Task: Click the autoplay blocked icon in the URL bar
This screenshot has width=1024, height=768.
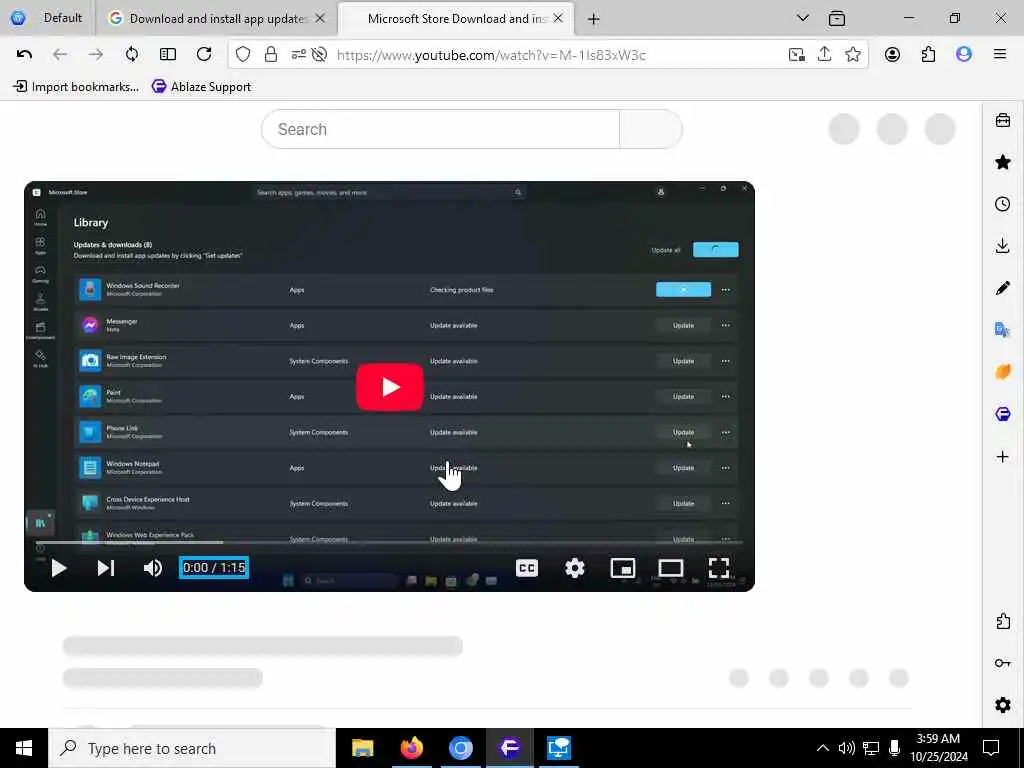Action: point(319,55)
